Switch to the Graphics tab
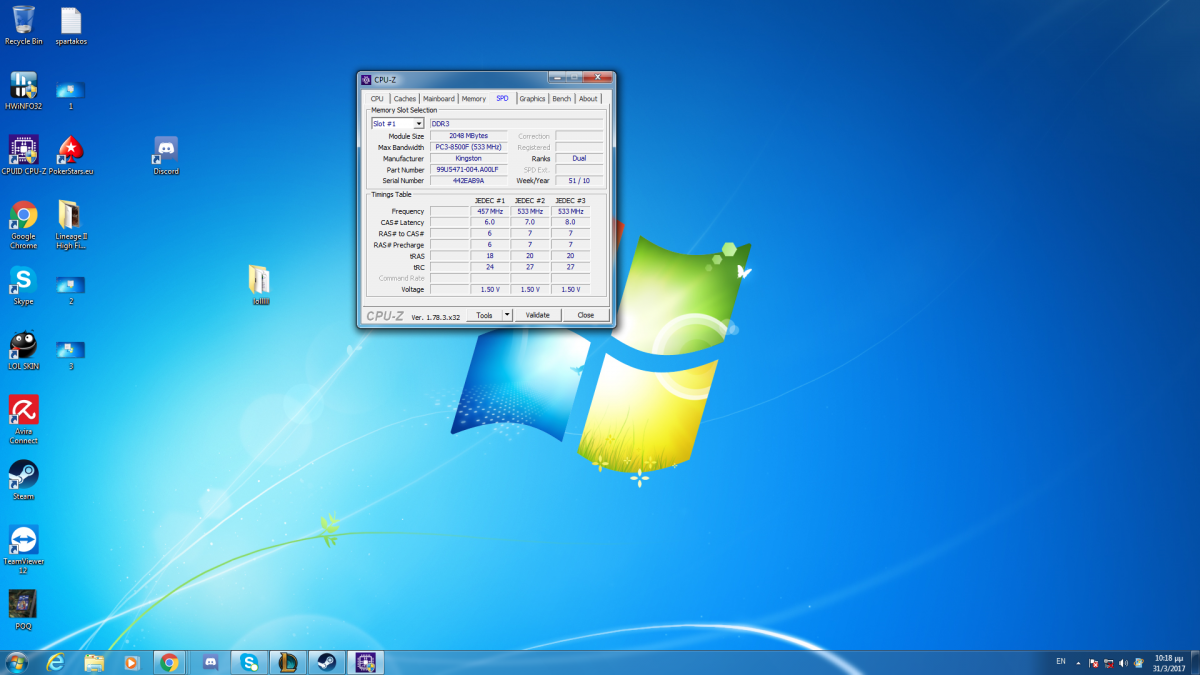The height and width of the screenshot is (675, 1200). pyautogui.click(x=532, y=99)
